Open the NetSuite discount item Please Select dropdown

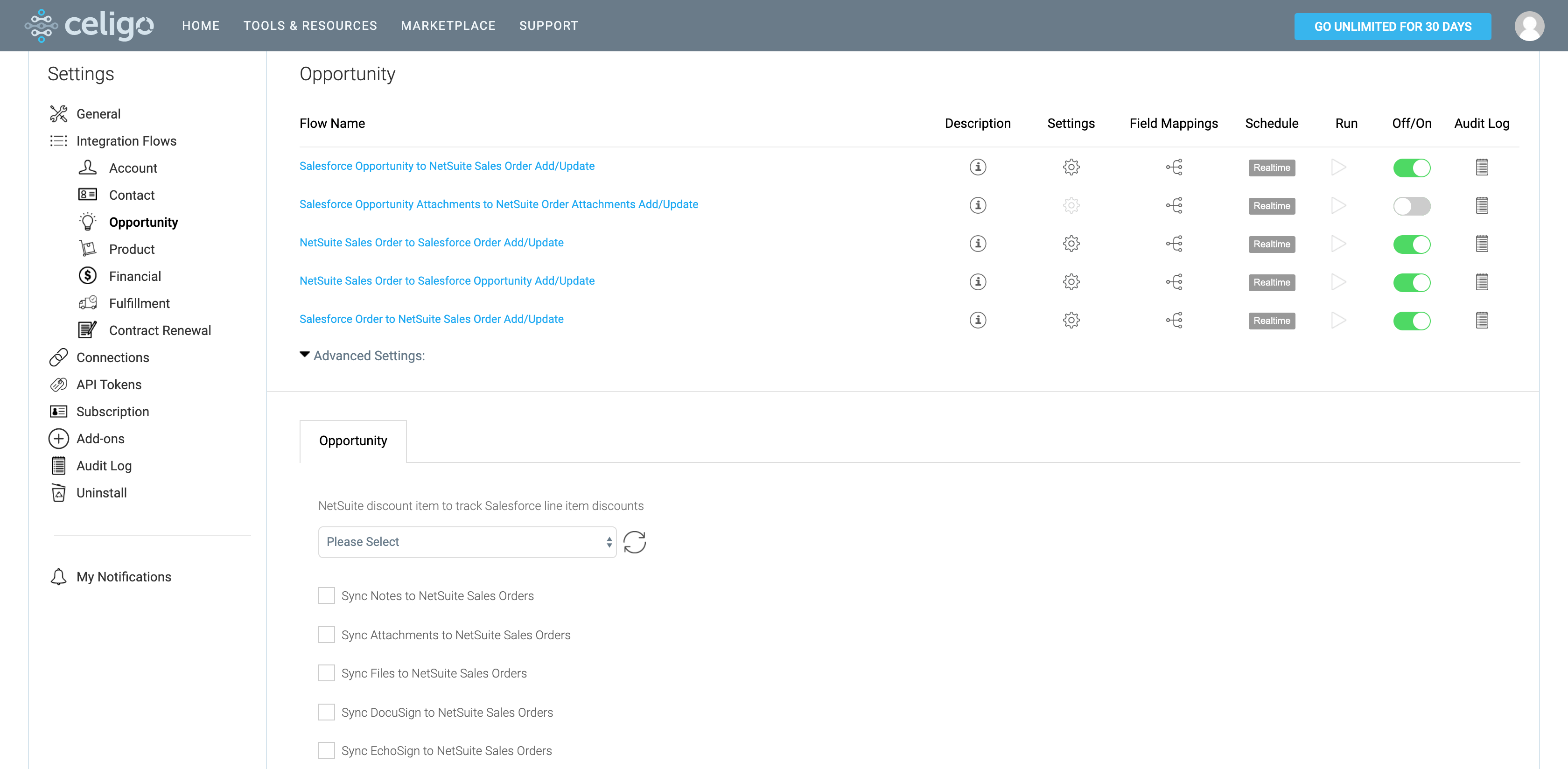click(467, 542)
